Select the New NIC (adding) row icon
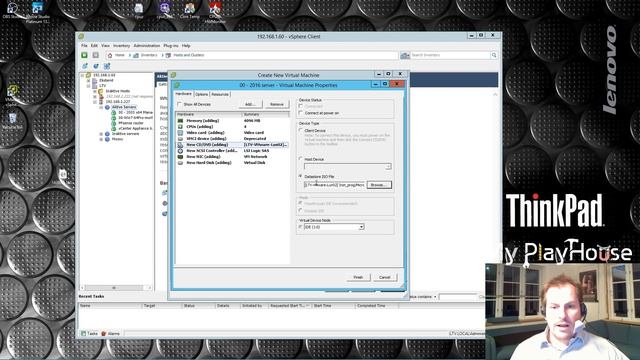 pyautogui.click(x=180, y=157)
